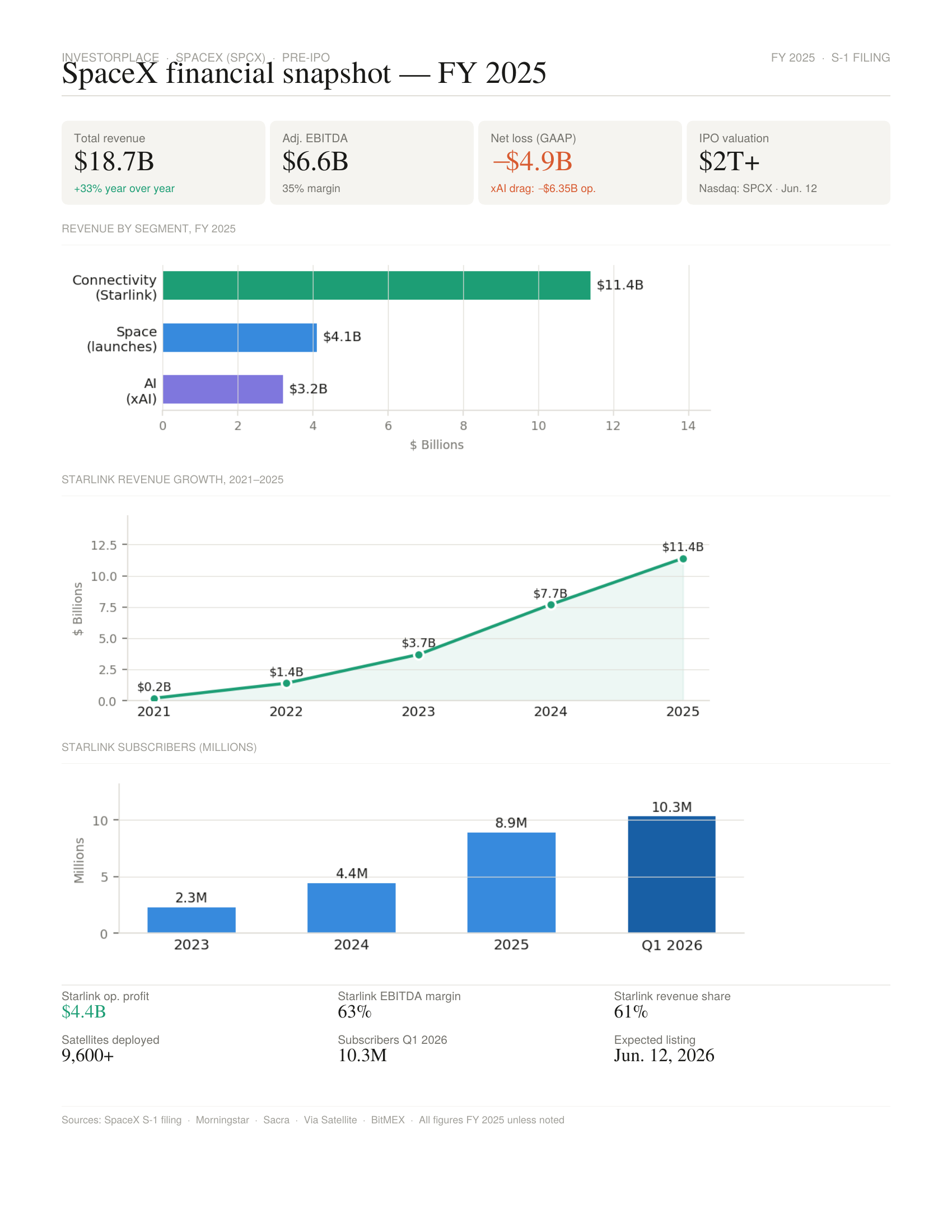
Task: Select the "$1.4B" data label
Action: pos(286,672)
